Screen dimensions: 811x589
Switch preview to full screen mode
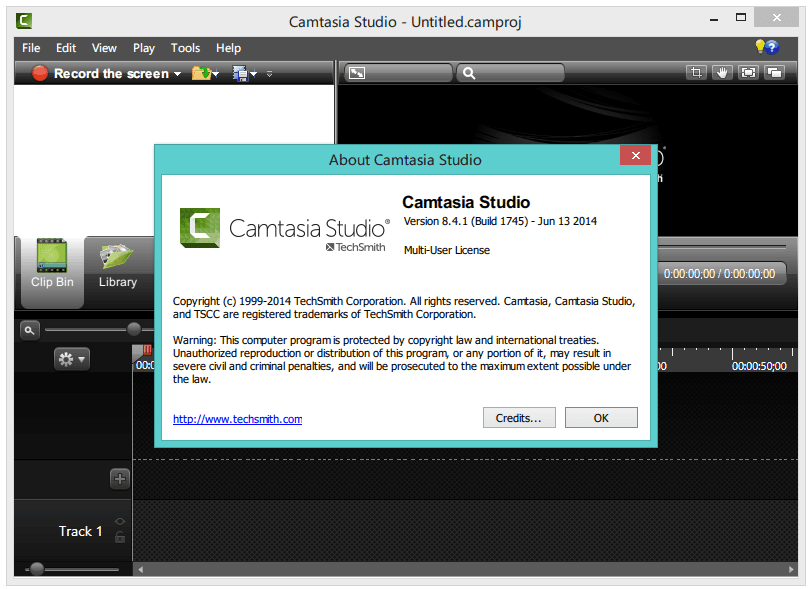tap(748, 72)
